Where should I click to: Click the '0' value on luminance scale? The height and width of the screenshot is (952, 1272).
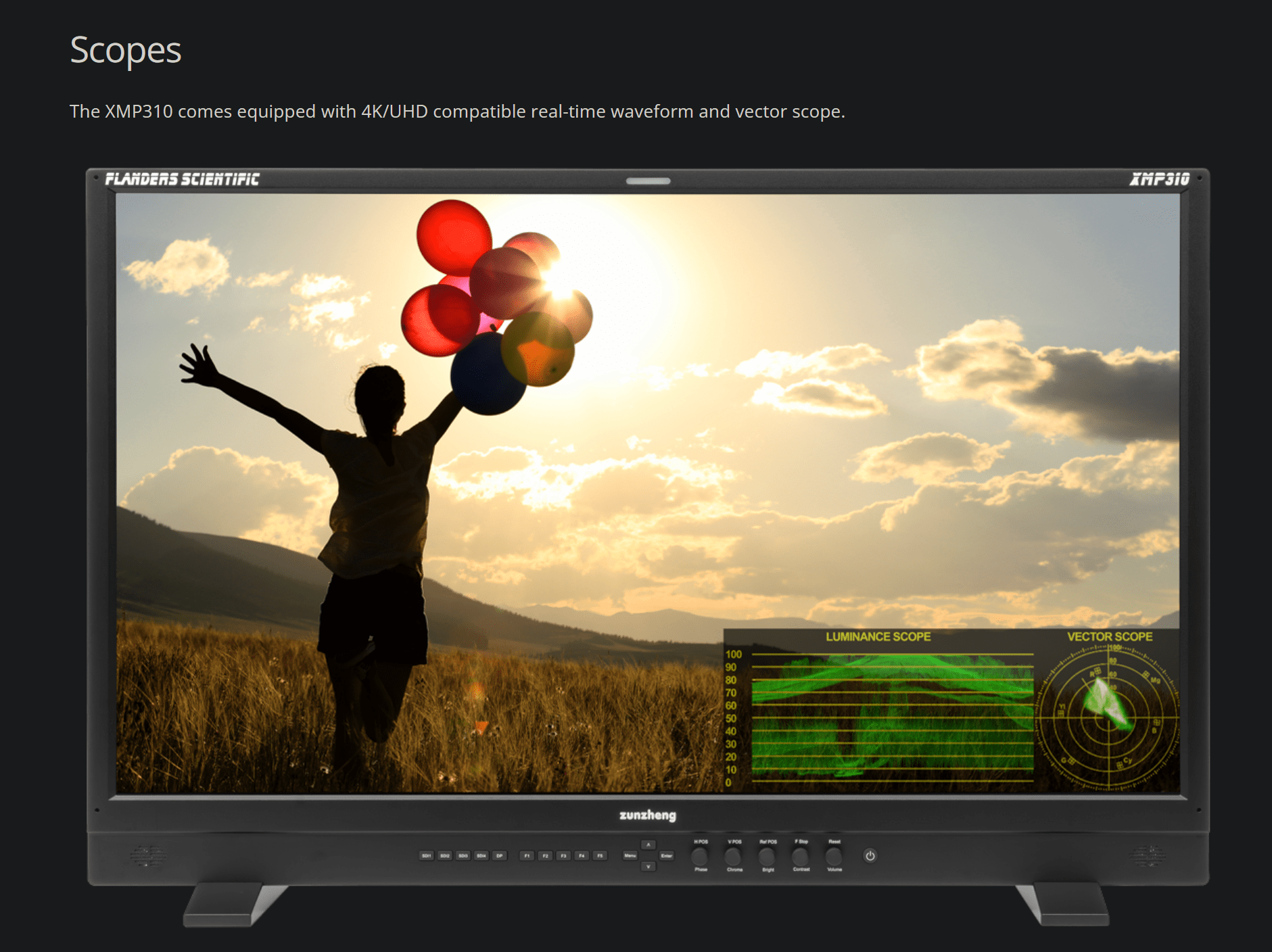pyautogui.click(x=728, y=783)
